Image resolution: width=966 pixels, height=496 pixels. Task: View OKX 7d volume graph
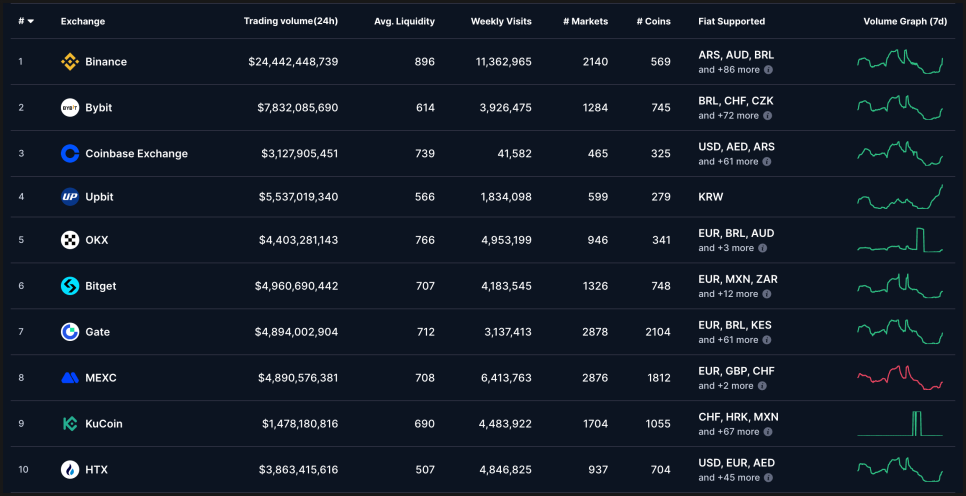coord(900,240)
